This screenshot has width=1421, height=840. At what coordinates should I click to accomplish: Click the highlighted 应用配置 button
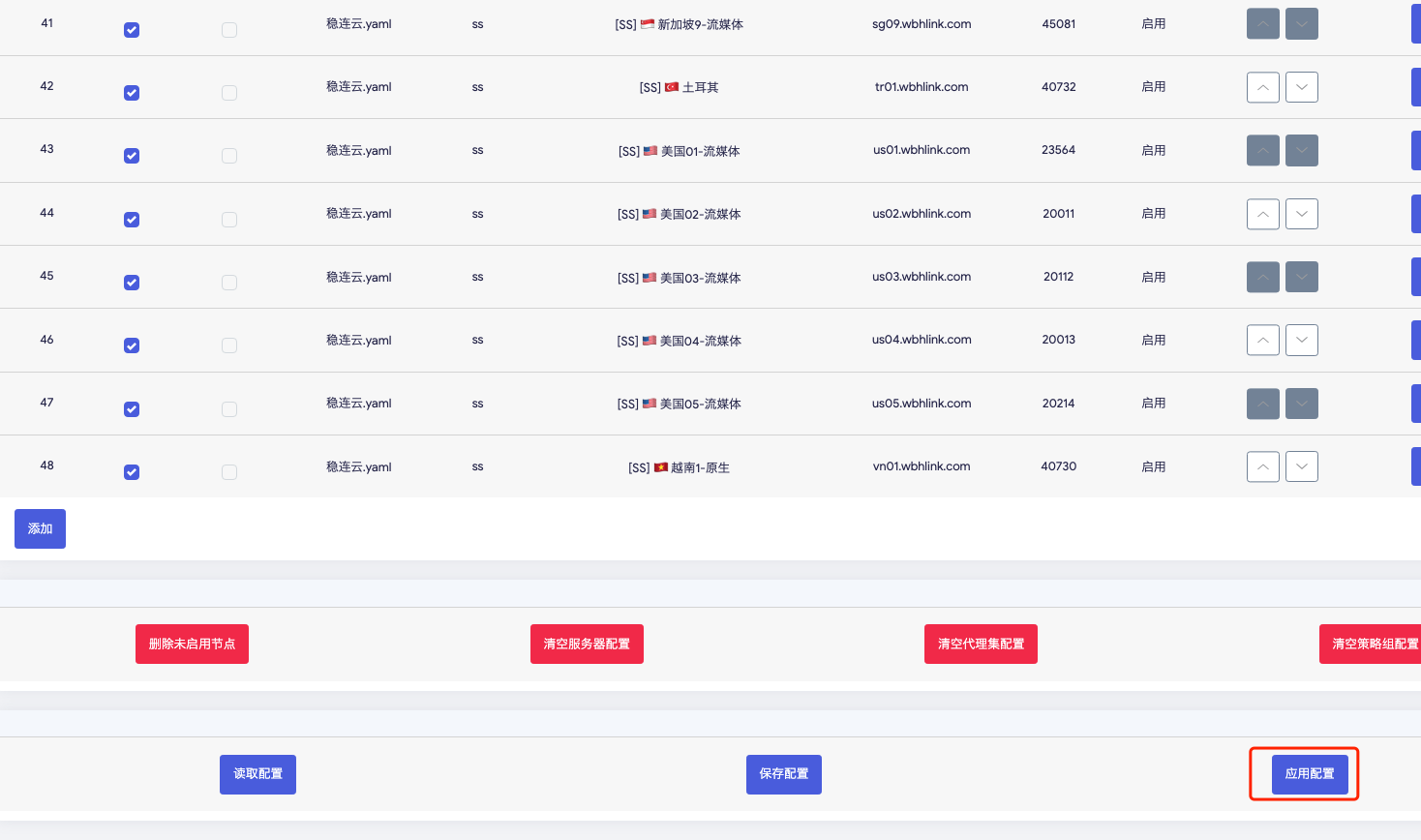pyautogui.click(x=1309, y=774)
